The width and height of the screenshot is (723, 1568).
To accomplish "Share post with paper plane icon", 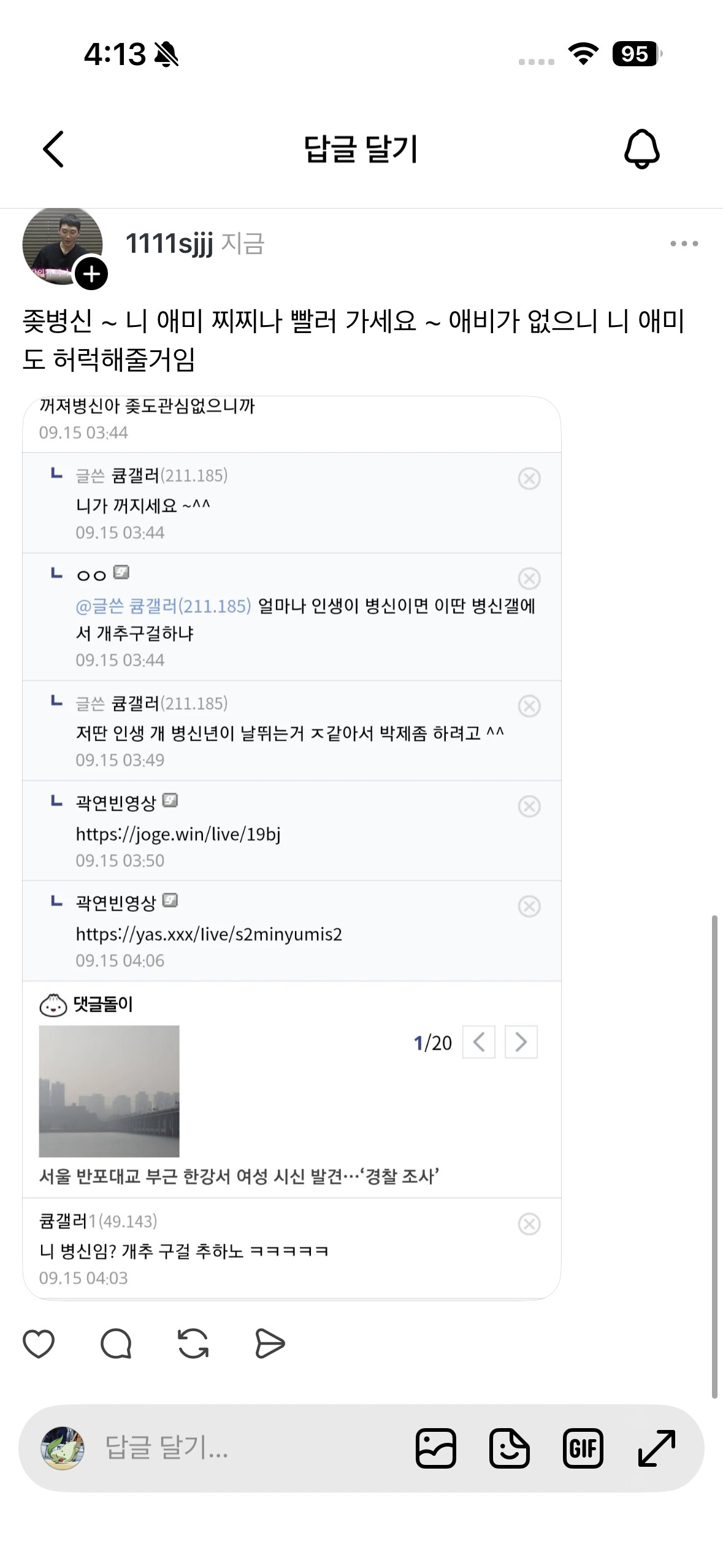I will [270, 1344].
